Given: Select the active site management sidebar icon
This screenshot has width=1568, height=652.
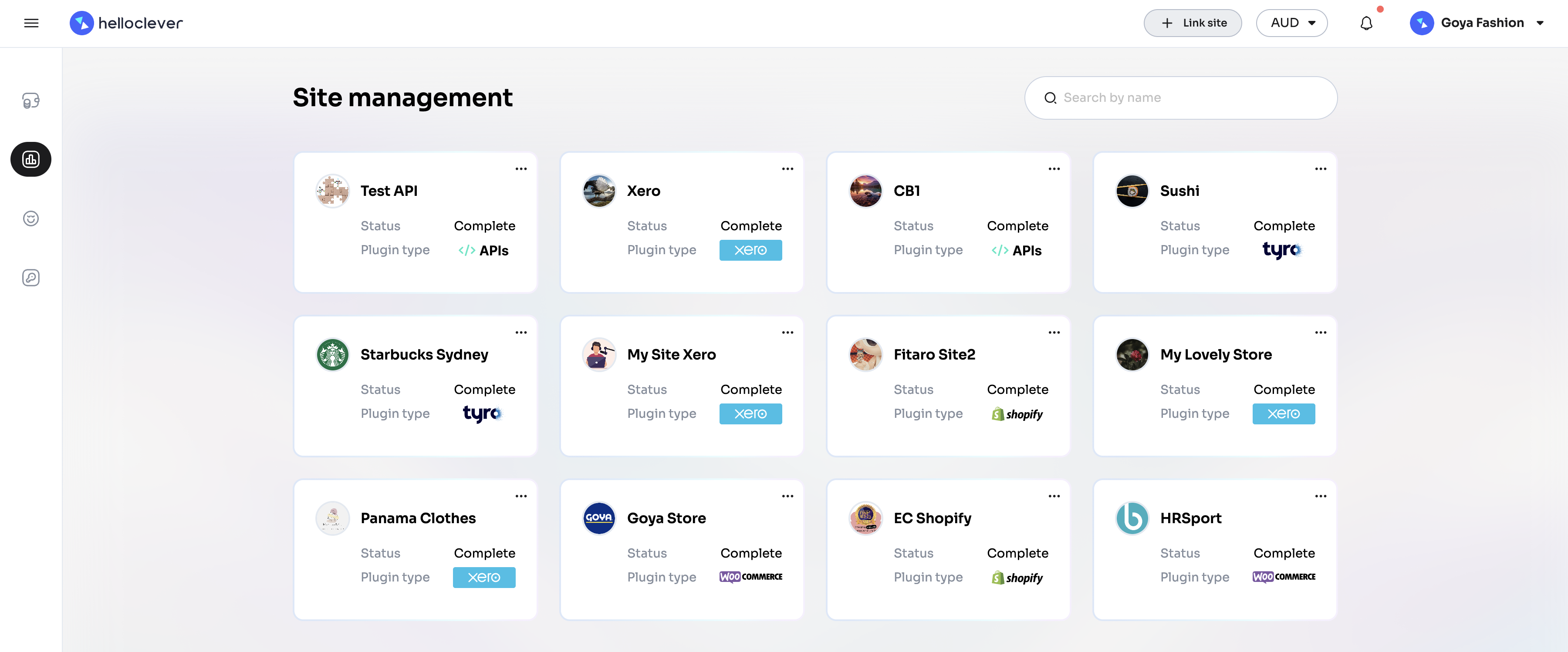Looking at the screenshot, I should (31, 159).
